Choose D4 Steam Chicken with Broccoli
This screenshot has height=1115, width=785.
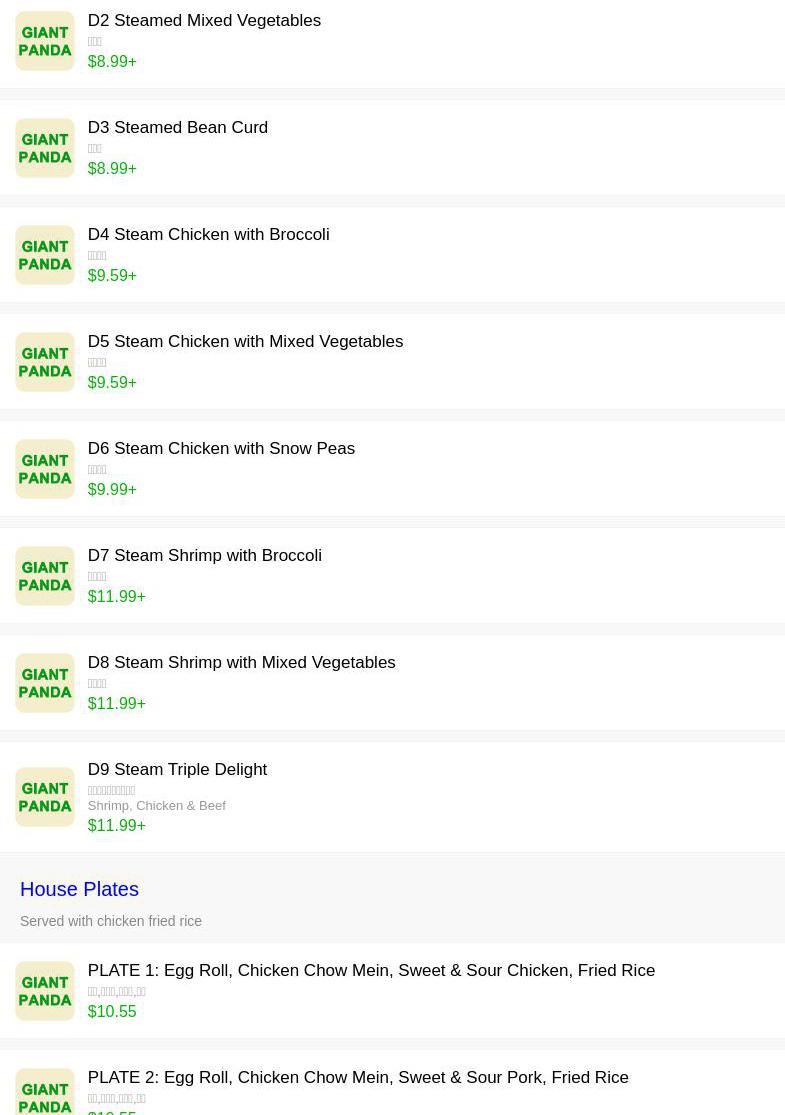[208, 235]
